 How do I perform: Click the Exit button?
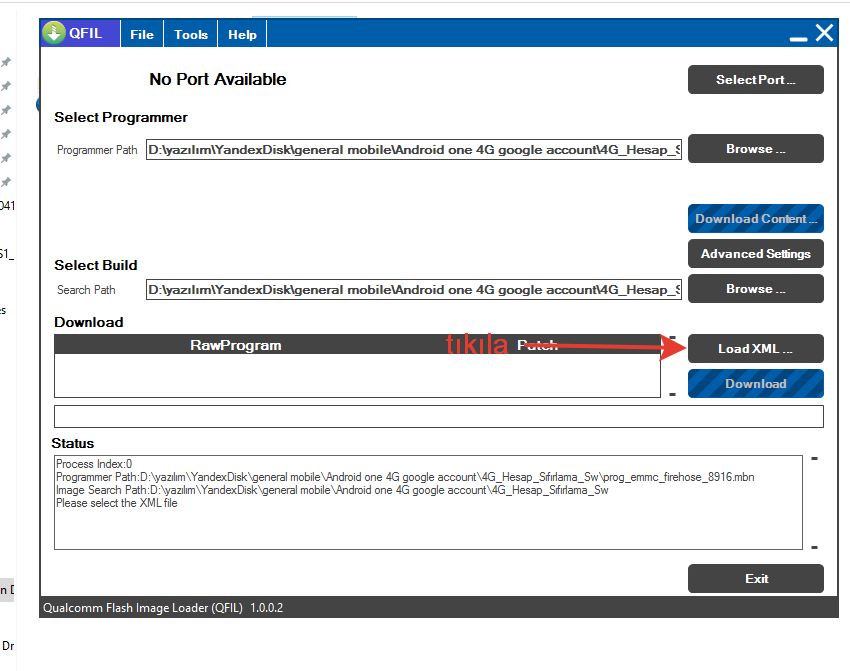pyautogui.click(x=756, y=579)
